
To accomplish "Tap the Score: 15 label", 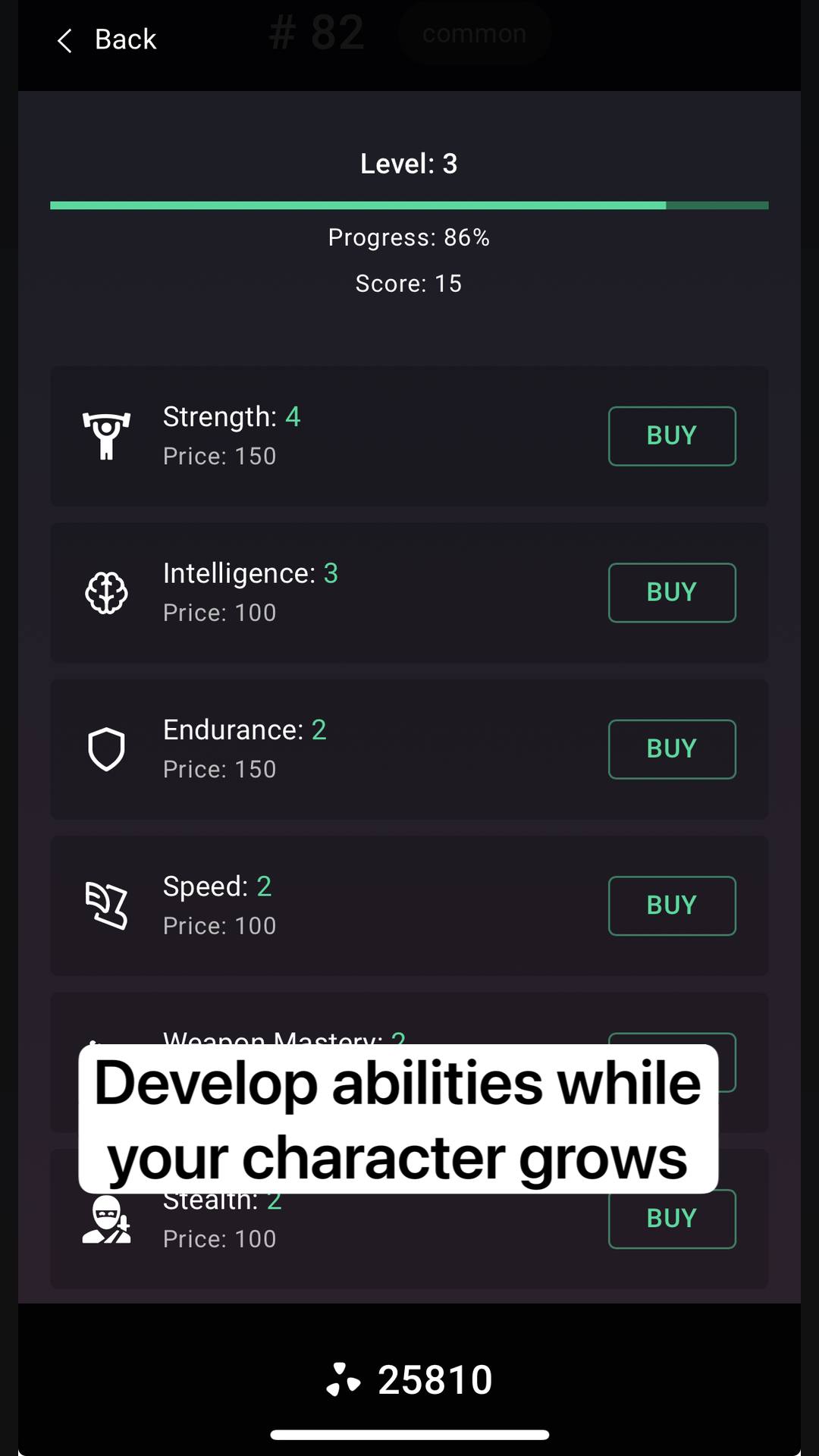I will click(x=409, y=284).
